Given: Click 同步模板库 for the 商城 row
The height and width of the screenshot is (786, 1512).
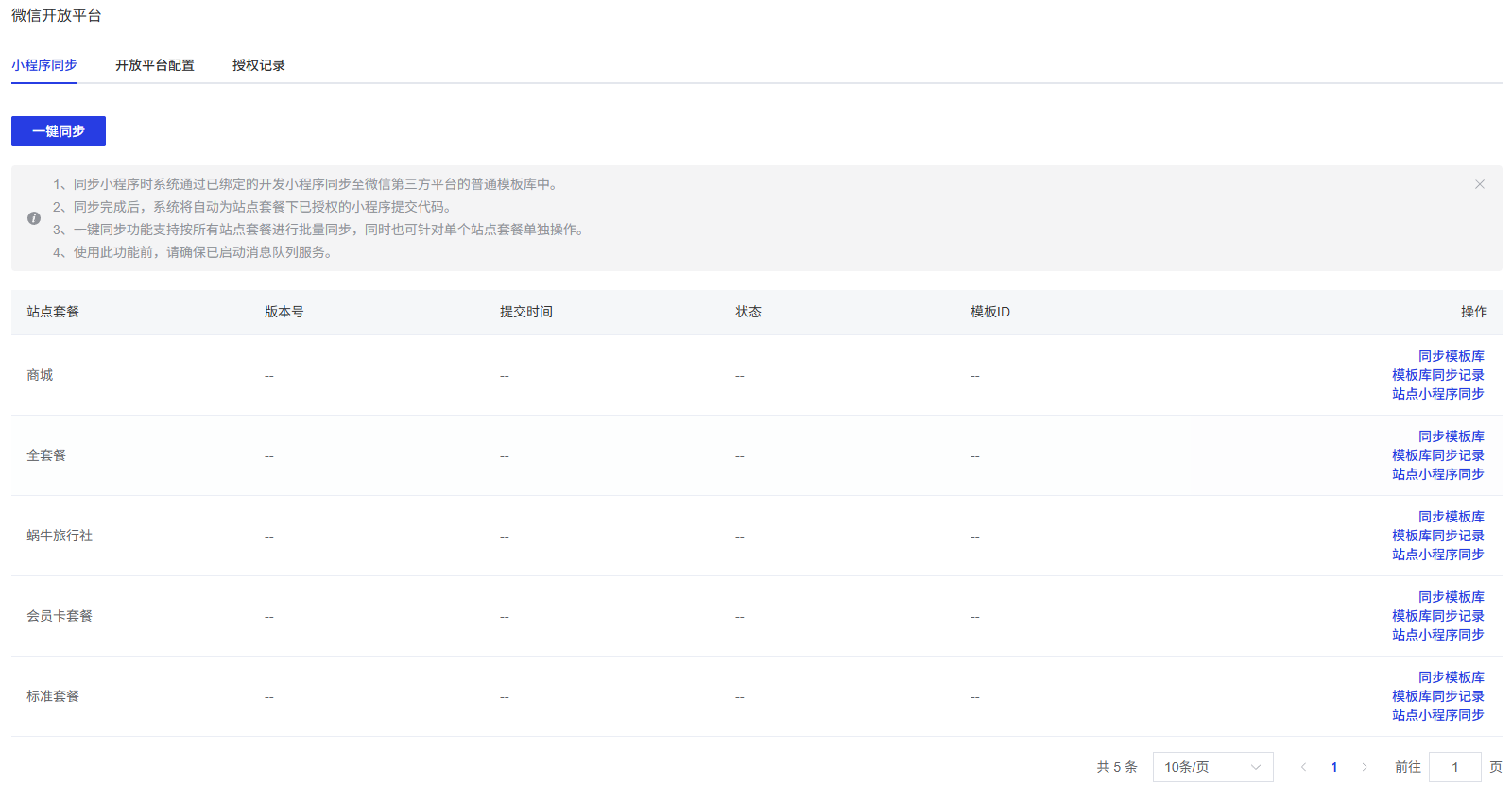Looking at the screenshot, I should click(x=1451, y=356).
